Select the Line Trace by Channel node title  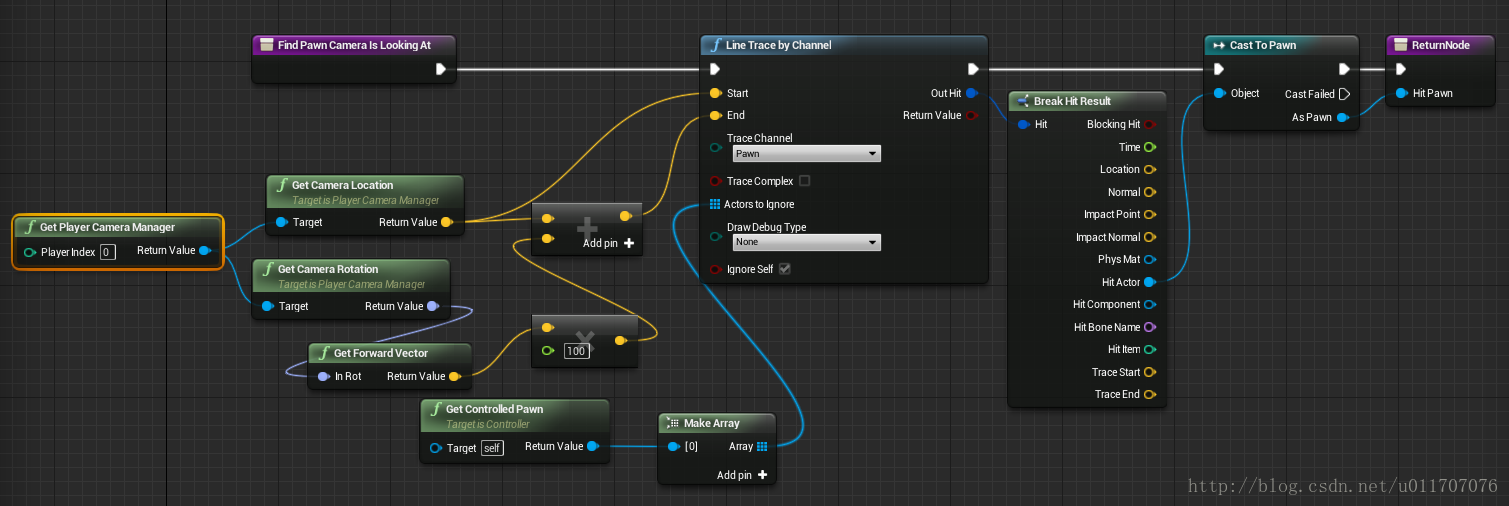[844, 45]
